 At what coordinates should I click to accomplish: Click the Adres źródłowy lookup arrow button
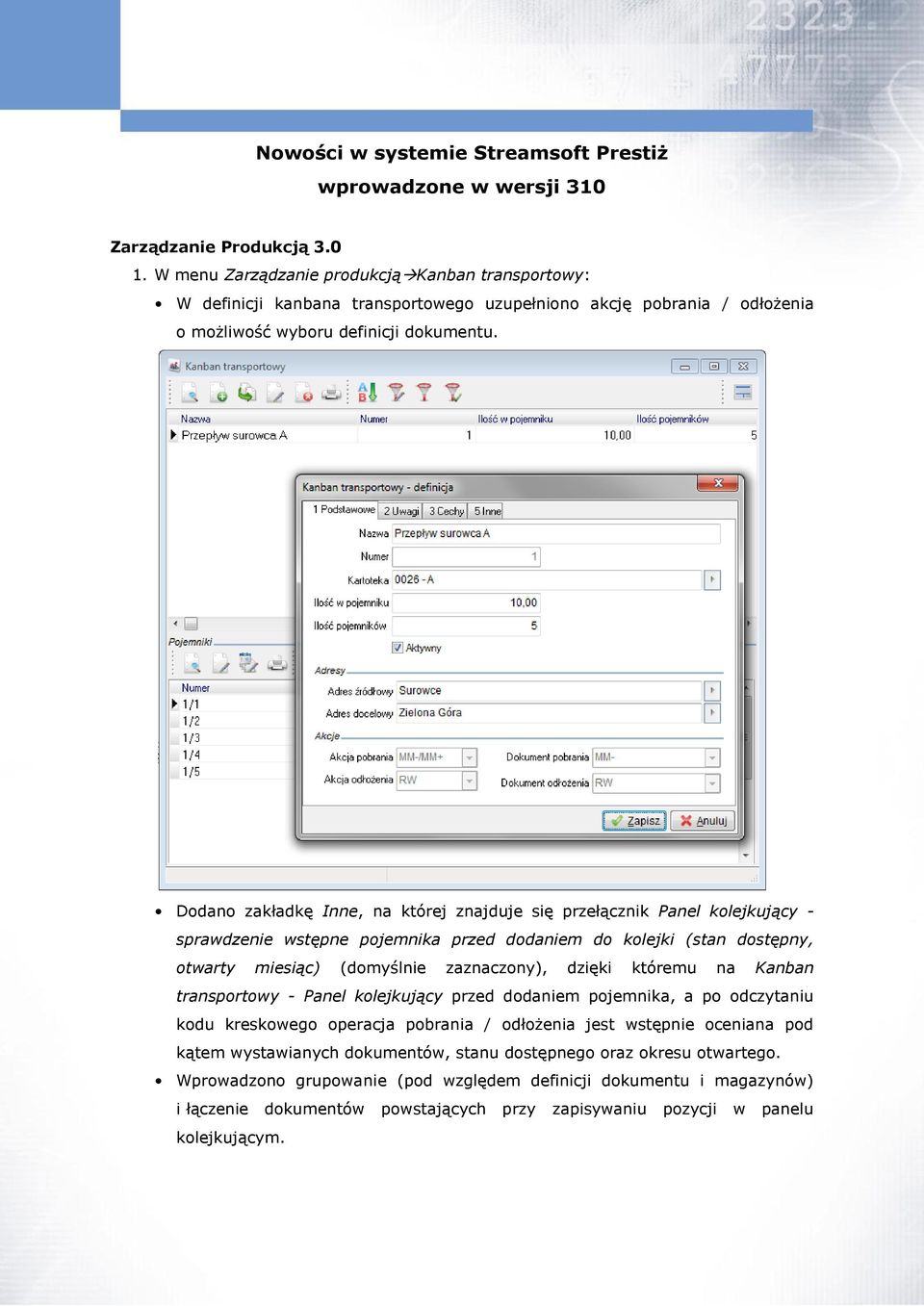click(712, 690)
